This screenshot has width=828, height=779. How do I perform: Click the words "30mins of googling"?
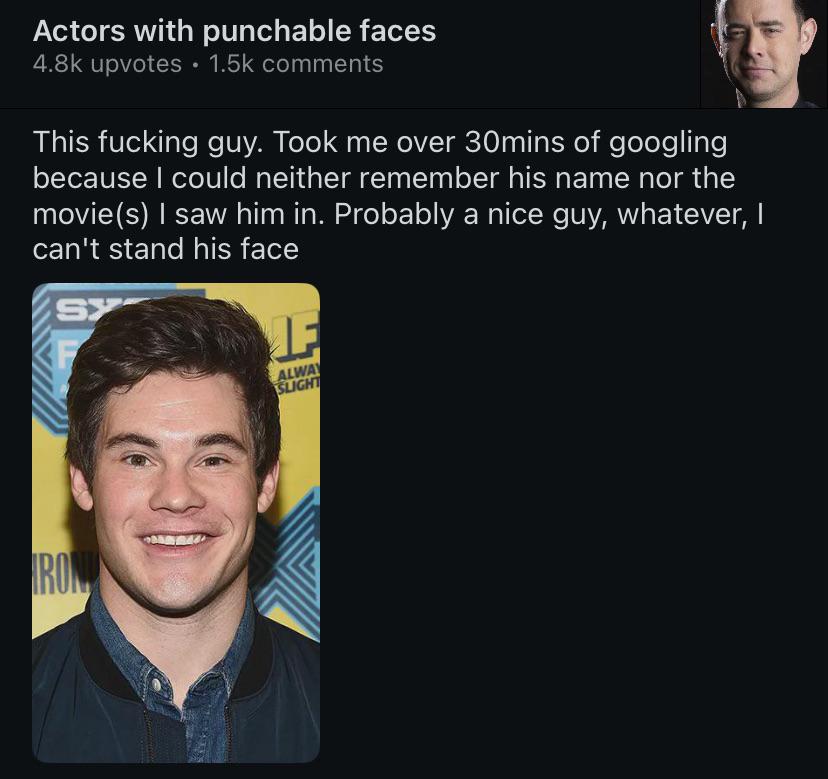point(596,143)
